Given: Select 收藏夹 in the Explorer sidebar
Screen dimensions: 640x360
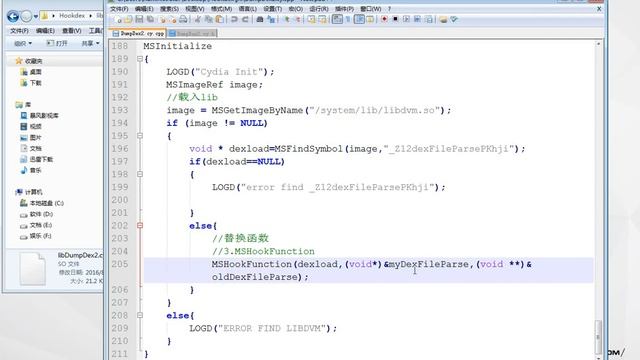Looking at the screenshot, I should tap(29, 61).
